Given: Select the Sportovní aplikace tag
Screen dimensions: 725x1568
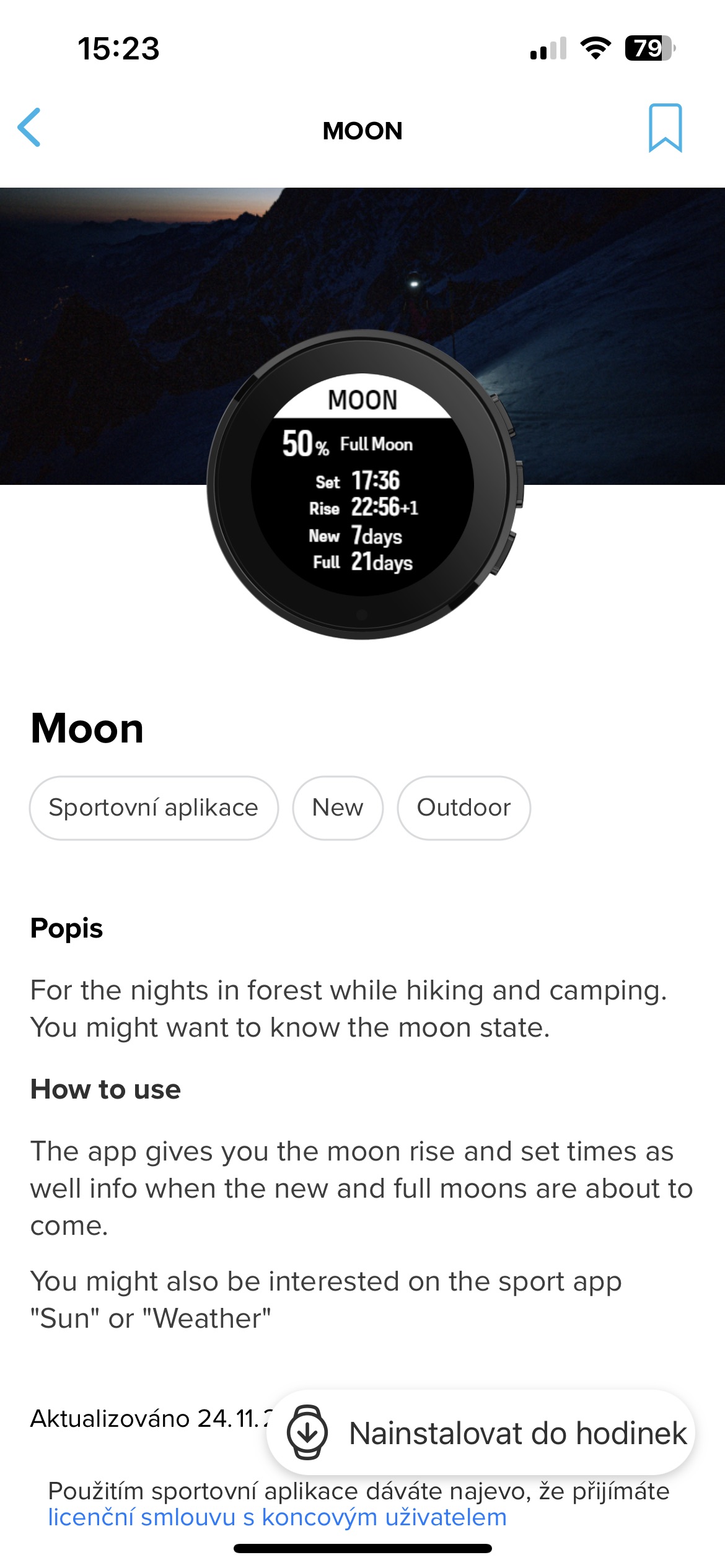Looking at the screenshot, I should [154, 808].
